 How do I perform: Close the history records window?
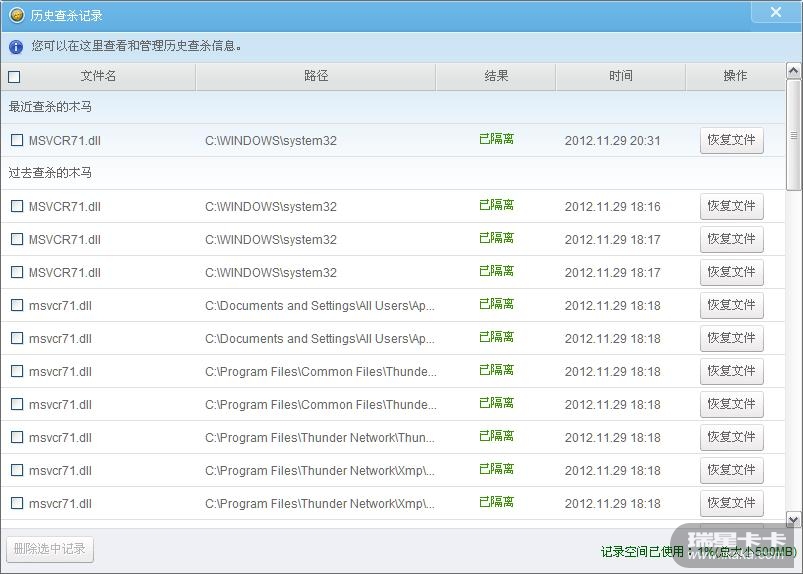[776, 12]
